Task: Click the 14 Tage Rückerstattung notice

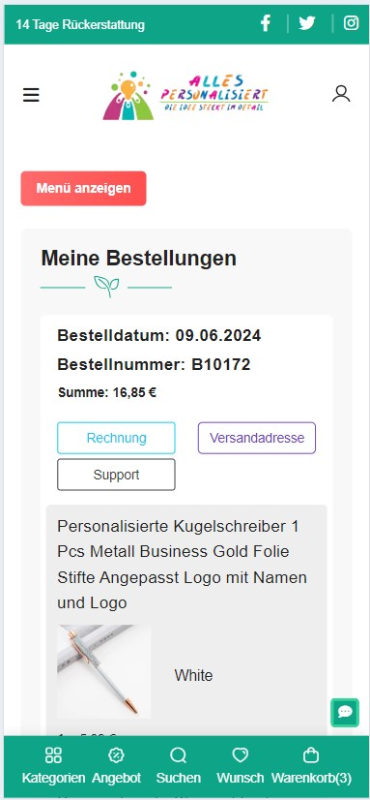Action: click(x=80, y=24)
